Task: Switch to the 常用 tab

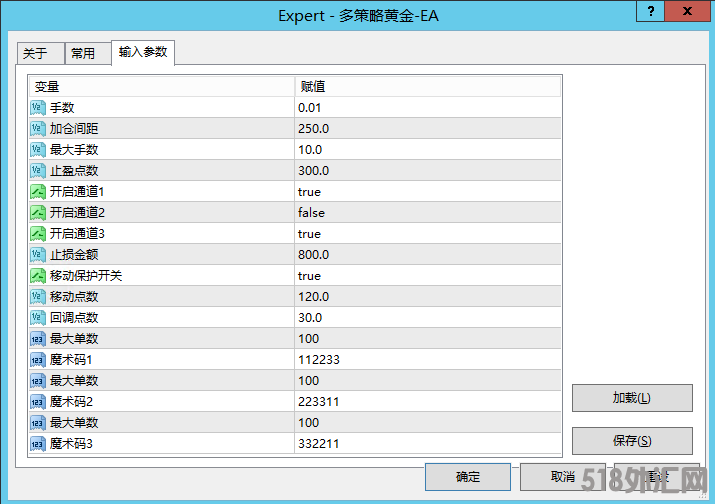Action: 83,54
